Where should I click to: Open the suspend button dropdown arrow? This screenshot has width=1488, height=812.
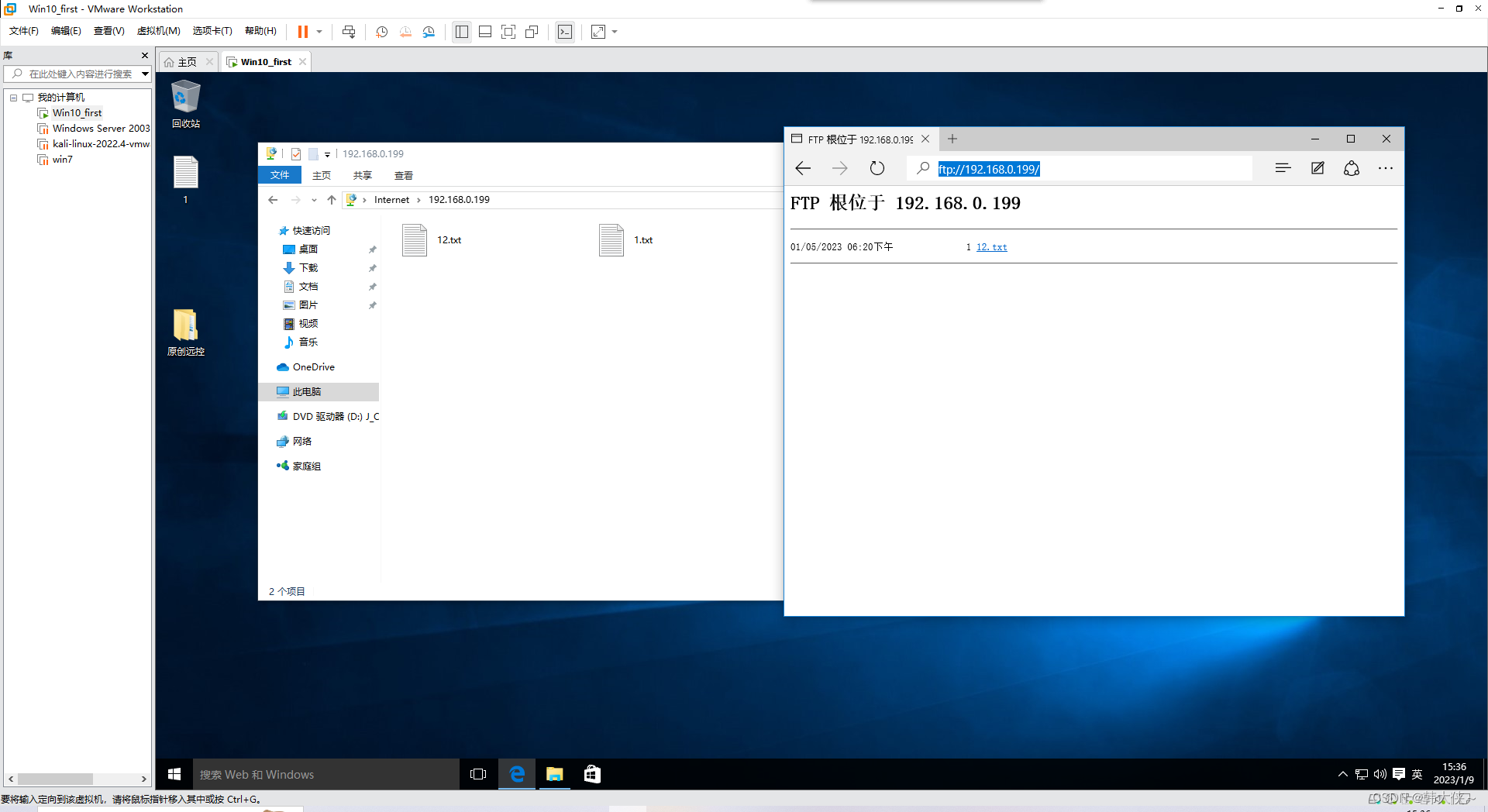(318, 32)
